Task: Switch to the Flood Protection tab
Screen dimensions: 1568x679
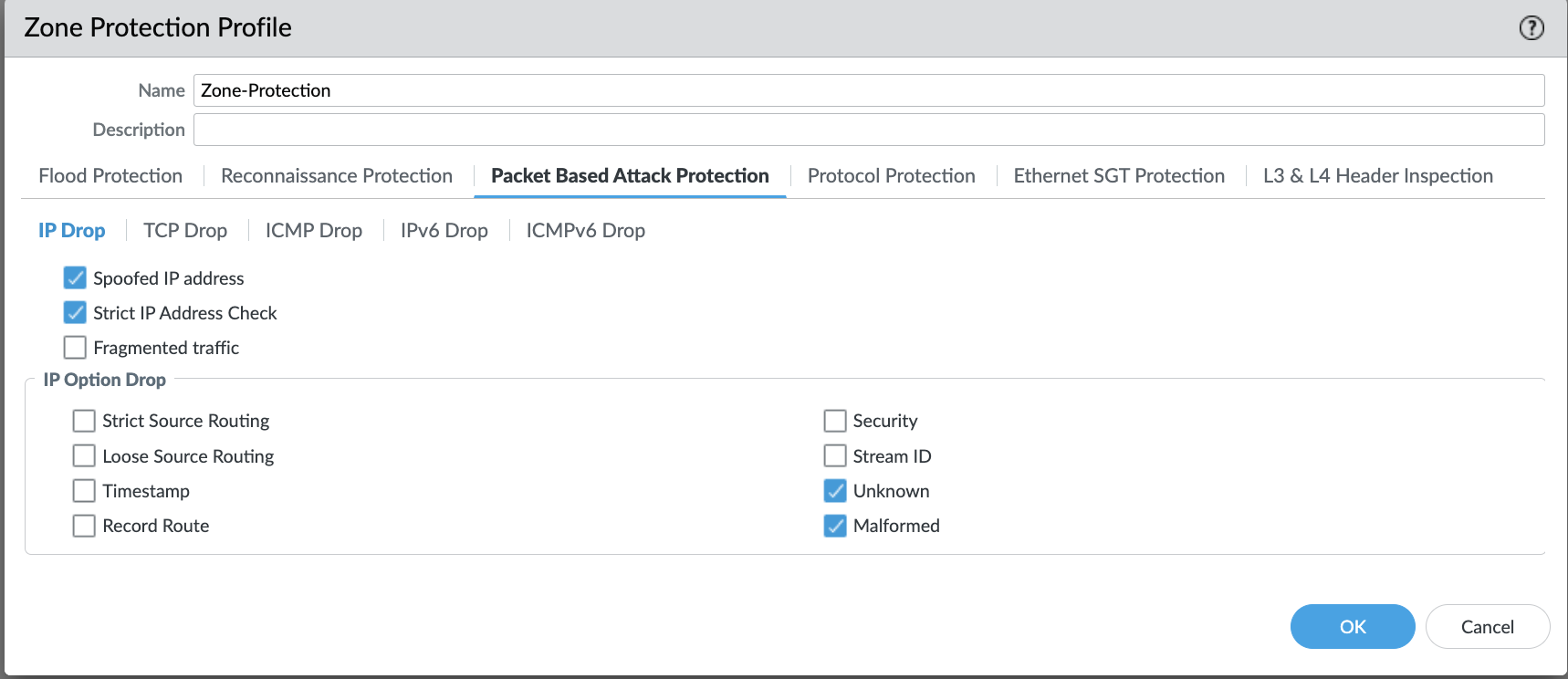Action: [110, 175]
